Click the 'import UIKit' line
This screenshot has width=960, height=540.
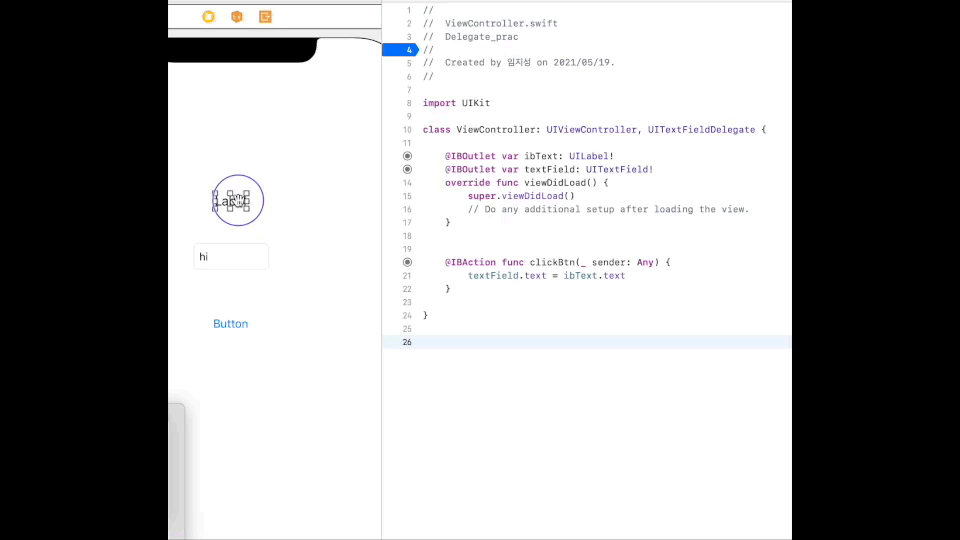tap(456, 103)
